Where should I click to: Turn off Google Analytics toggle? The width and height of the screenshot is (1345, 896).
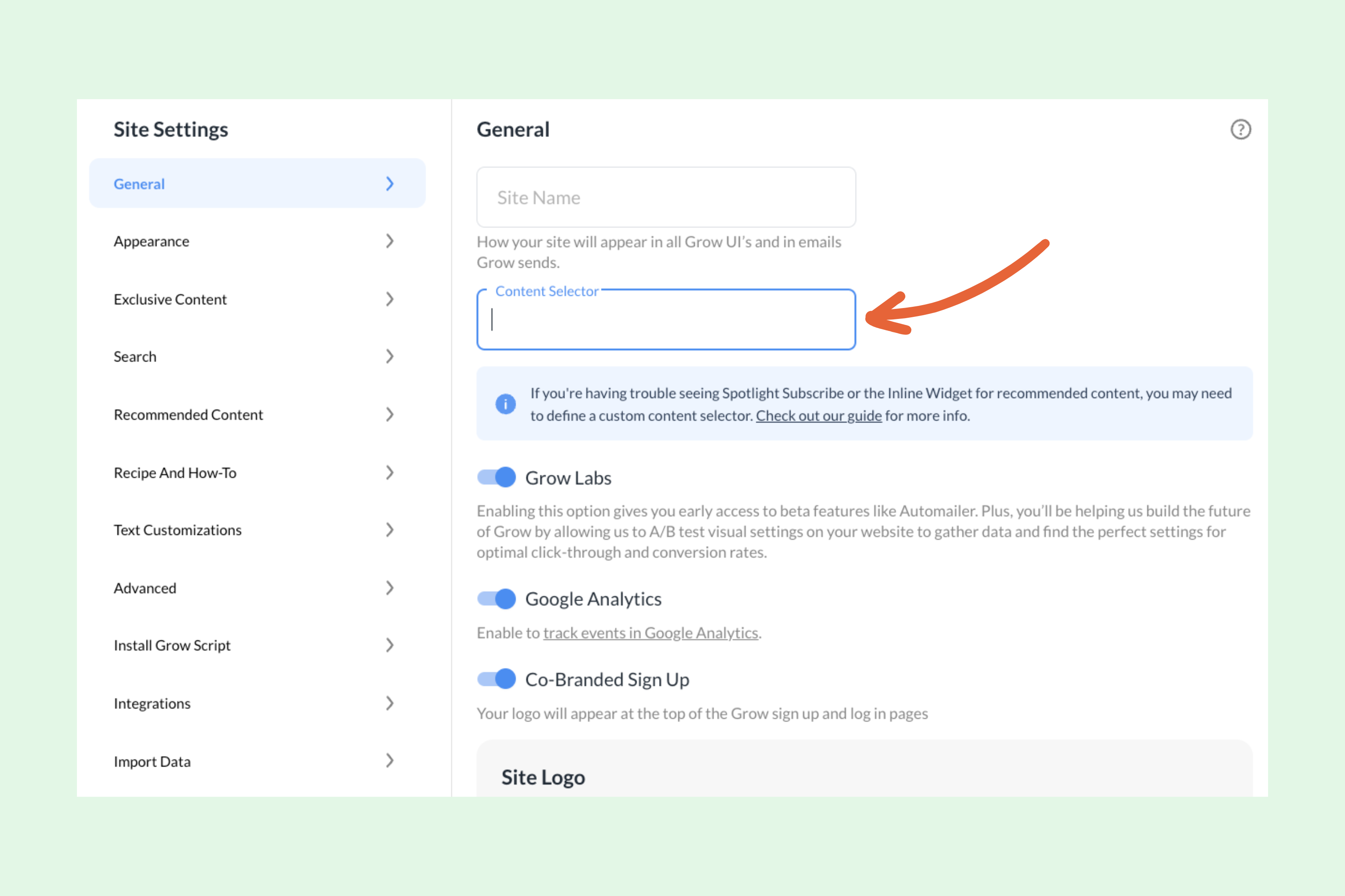click(x=496, y=599)
